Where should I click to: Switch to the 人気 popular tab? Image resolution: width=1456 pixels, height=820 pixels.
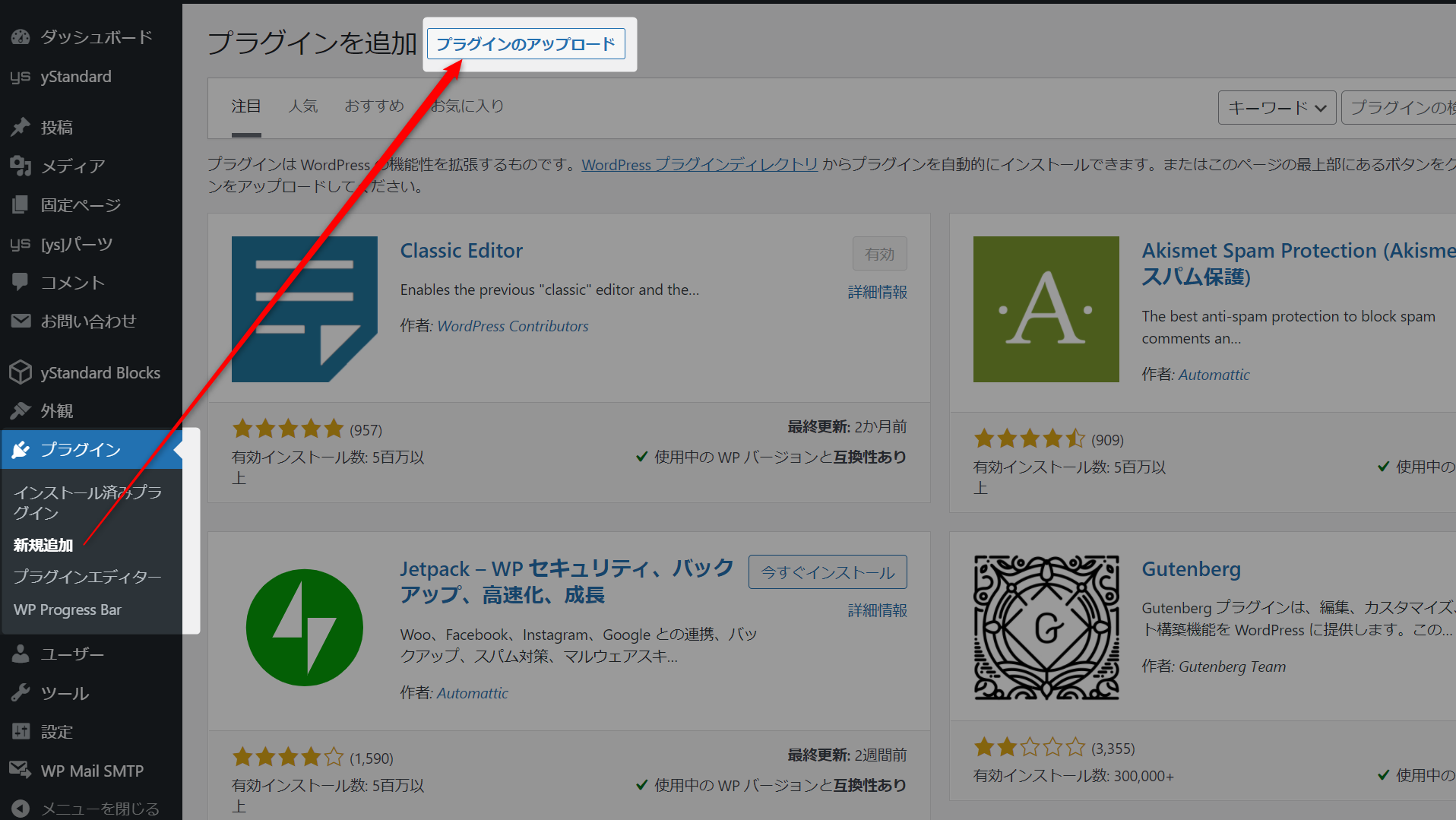click(302, 106)
